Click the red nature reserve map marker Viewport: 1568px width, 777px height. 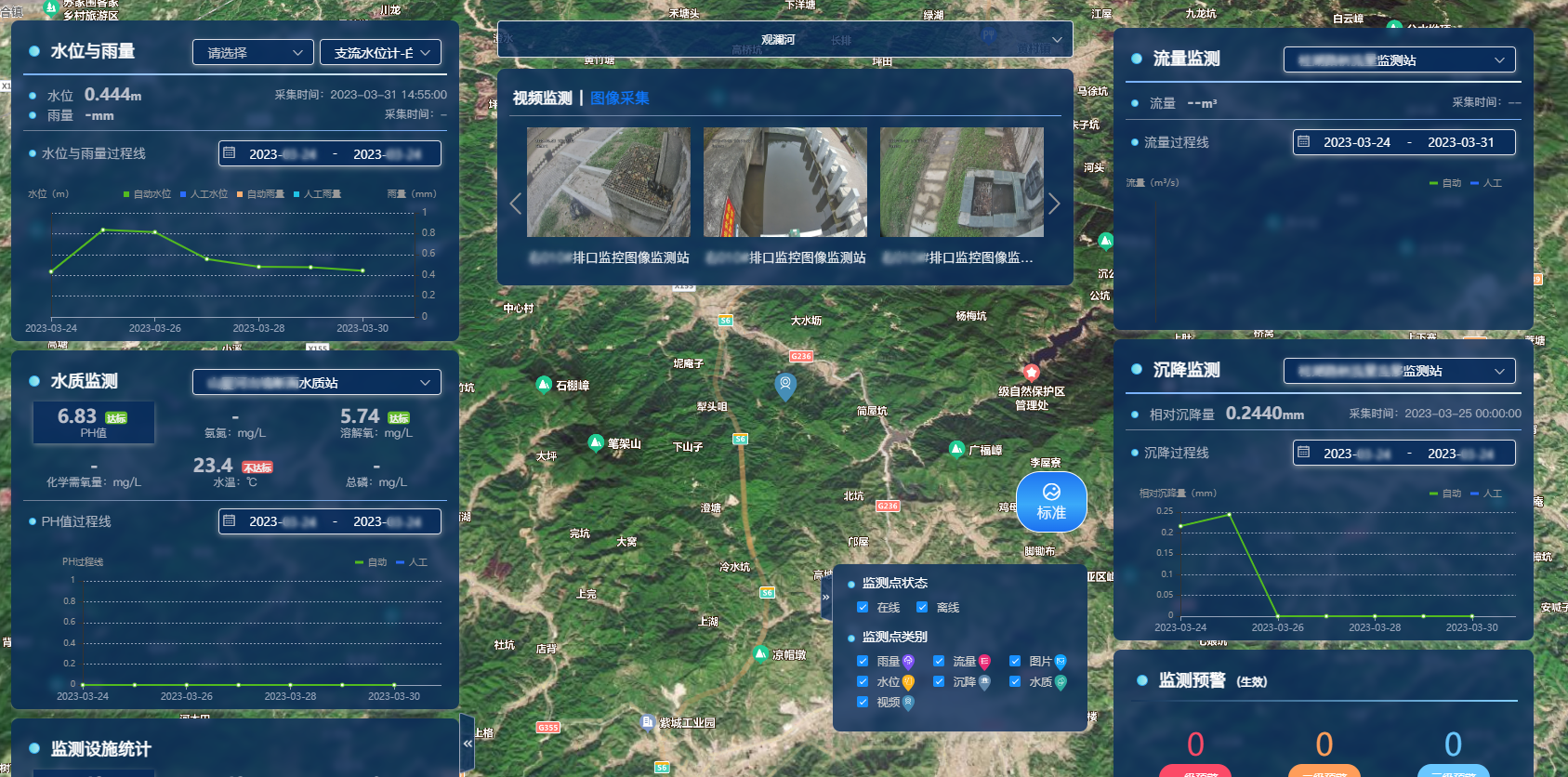pos(1031,374)
